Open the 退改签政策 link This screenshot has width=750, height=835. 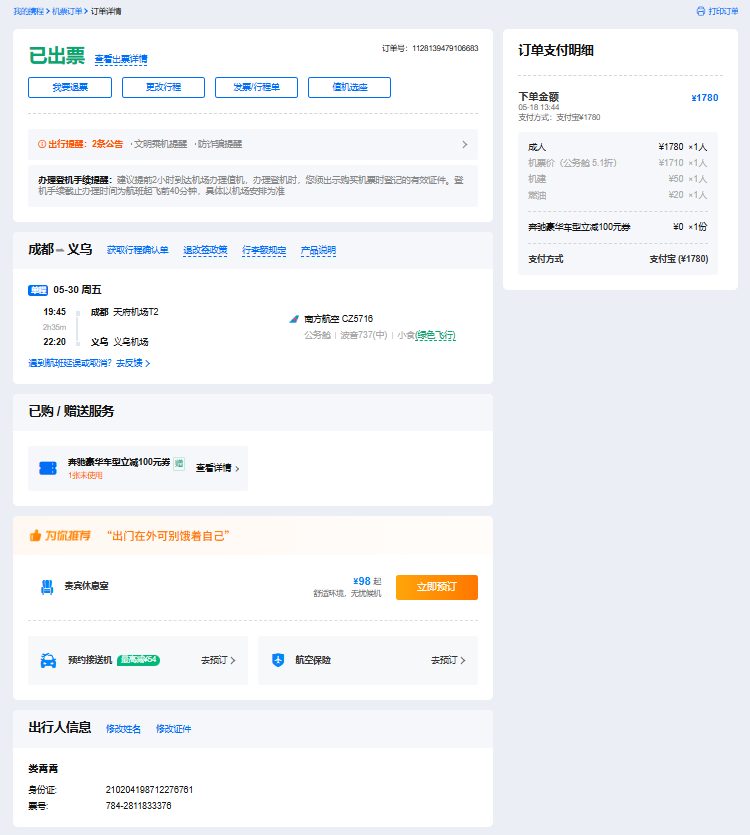coord(205,250)
